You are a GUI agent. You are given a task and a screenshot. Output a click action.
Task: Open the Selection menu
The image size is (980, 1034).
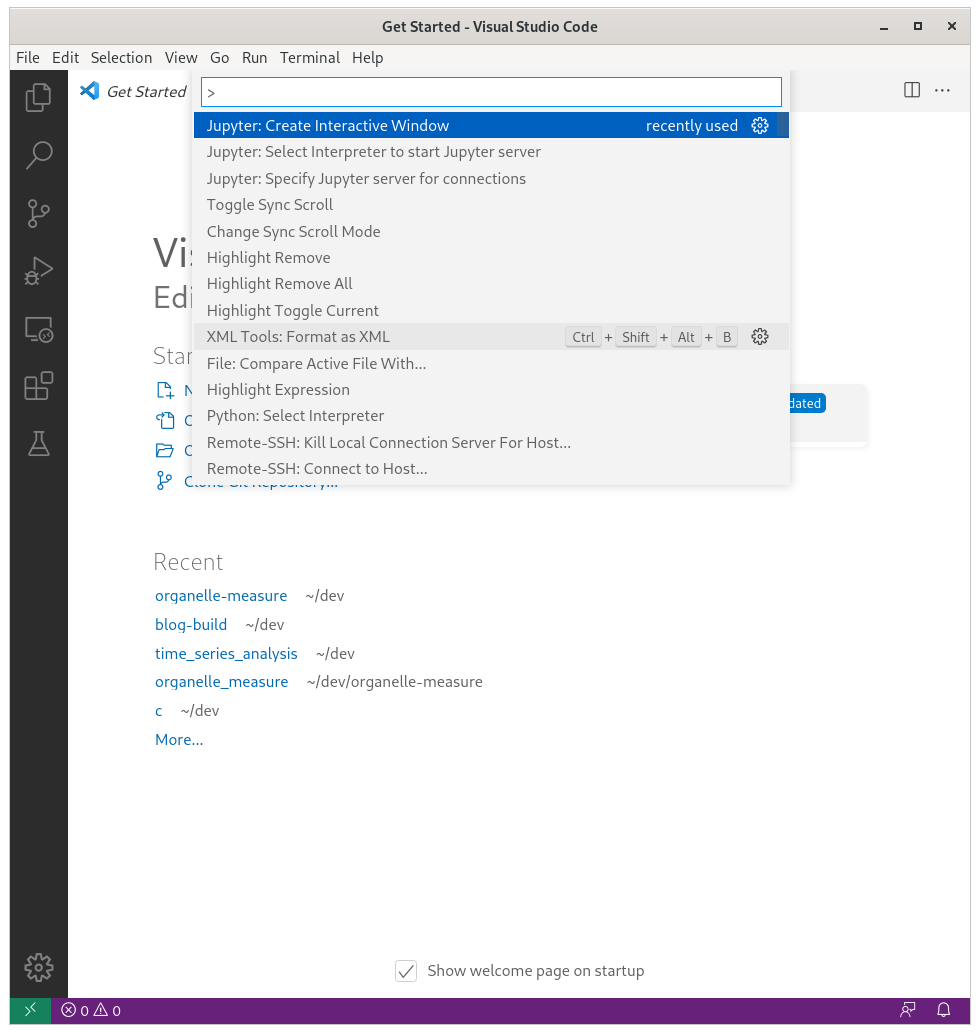(x=121, y=58)
